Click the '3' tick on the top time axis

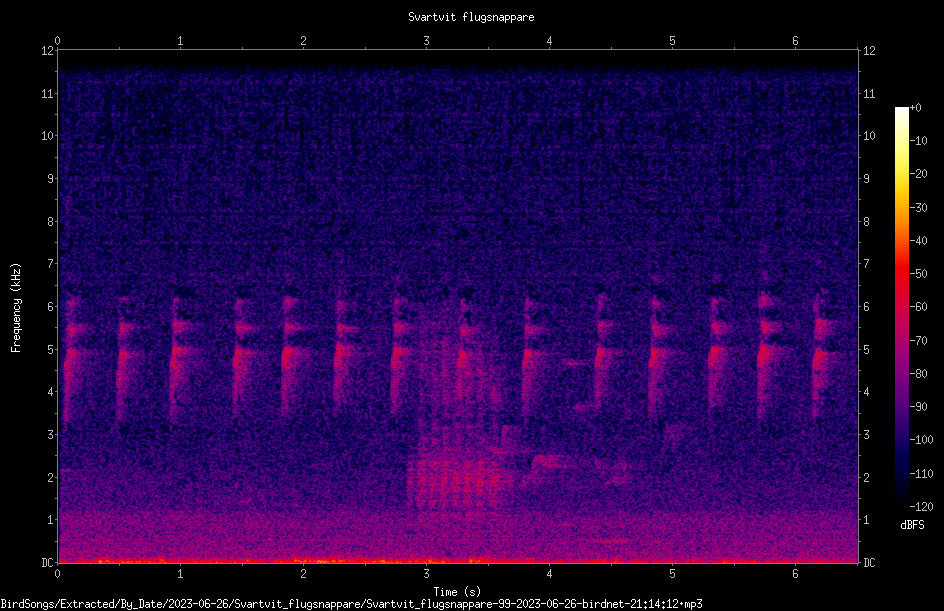tap(426, 41)
